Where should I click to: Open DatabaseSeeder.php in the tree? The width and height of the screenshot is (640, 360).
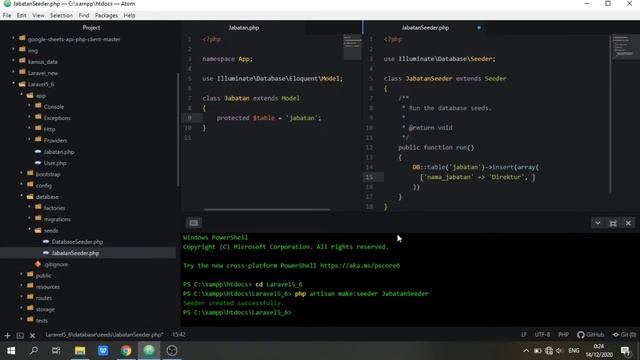77,242
